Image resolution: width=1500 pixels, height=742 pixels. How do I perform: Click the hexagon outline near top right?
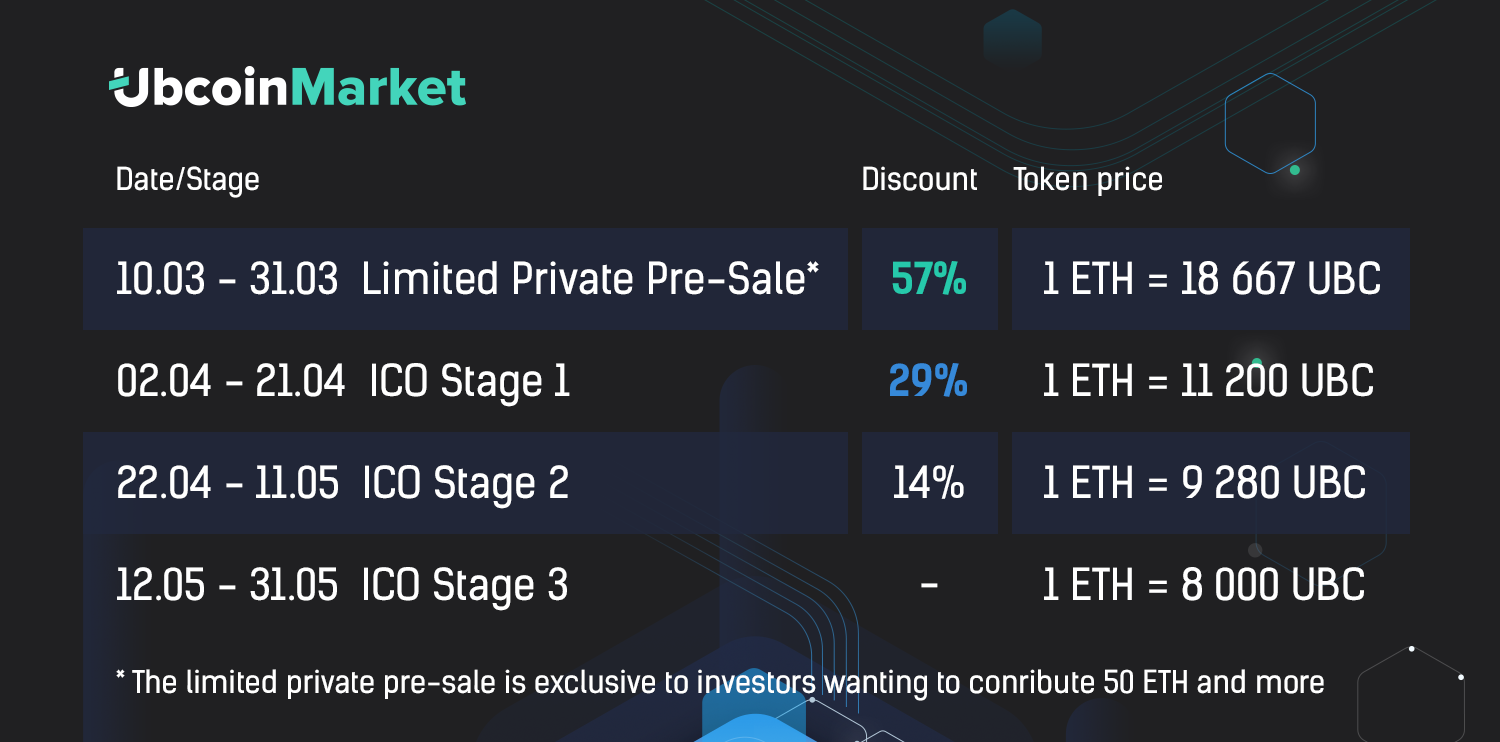(x=1270, y=123)
